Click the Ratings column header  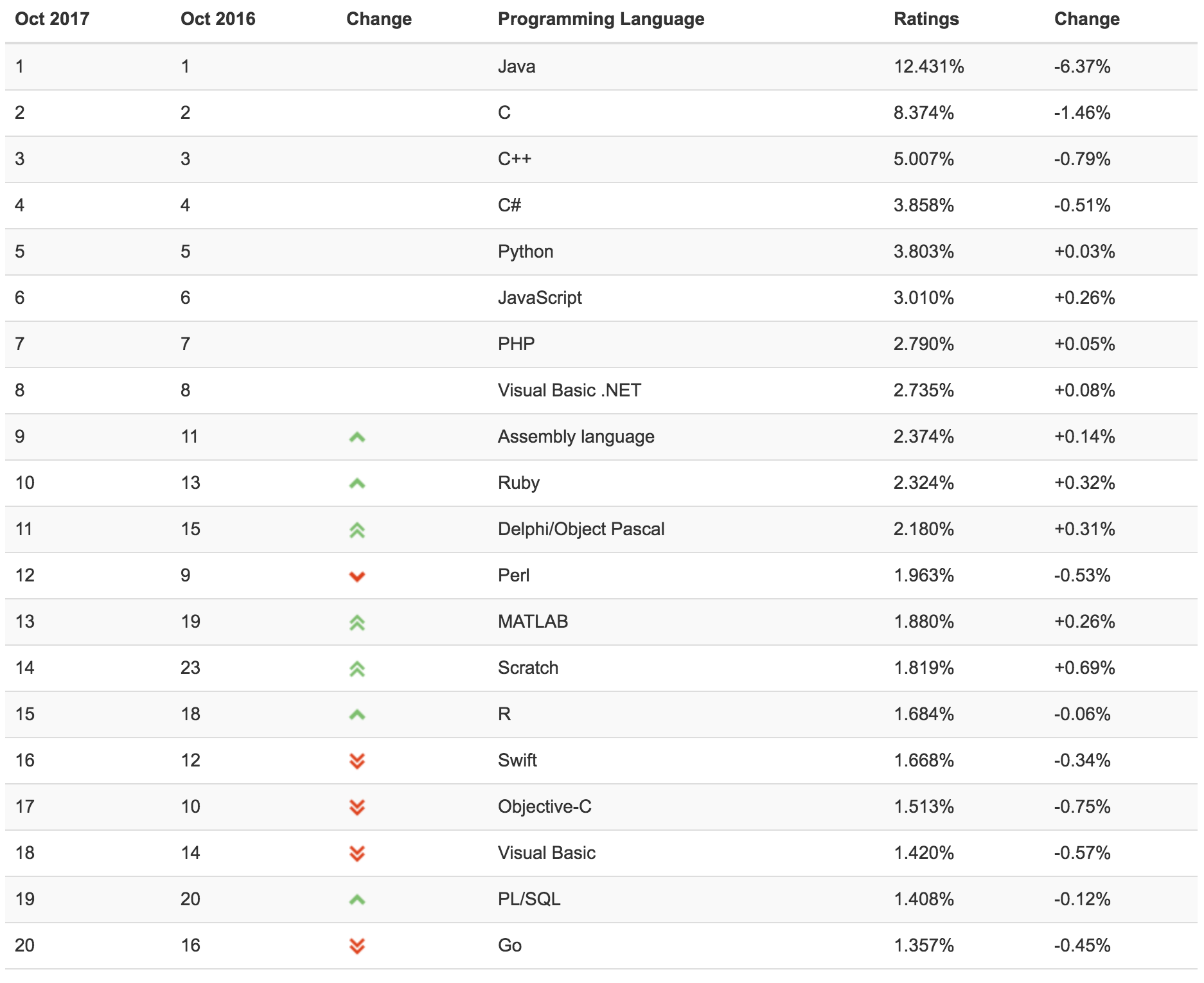point(926,19)
